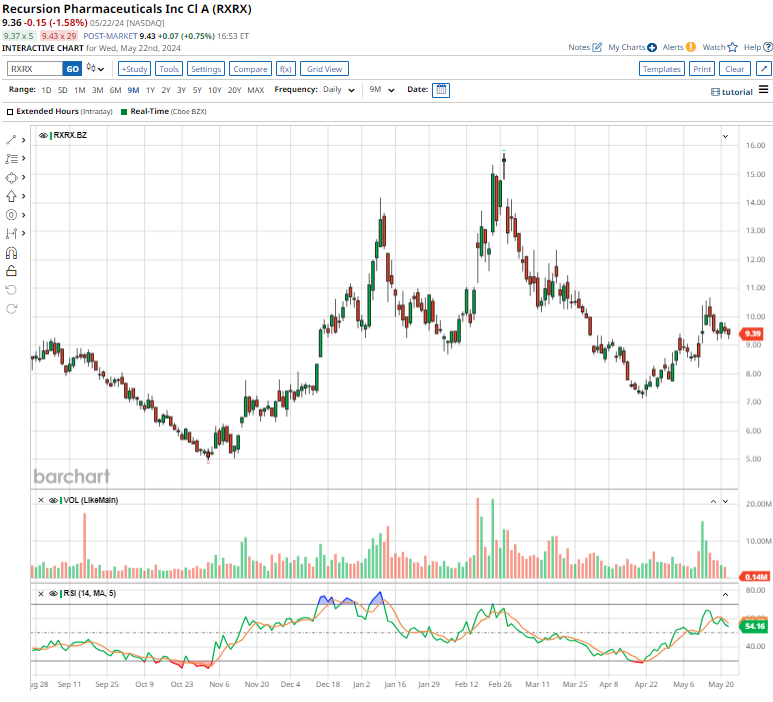Select the arrow marker tool
This screenshot has width=773, height=702.
[12, 196]
